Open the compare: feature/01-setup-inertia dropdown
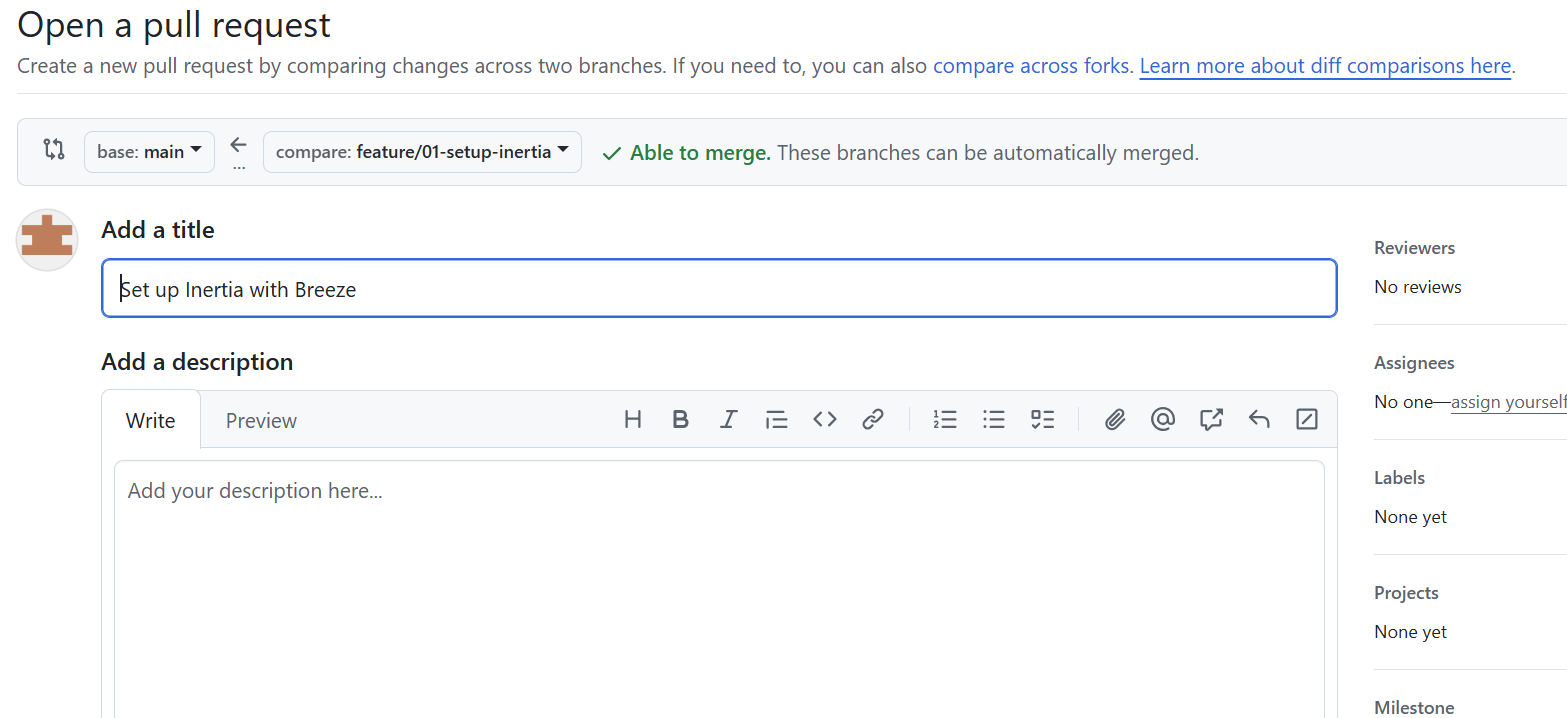Image resolution: width=1567 pixels, height=718 pixels. 422,152
